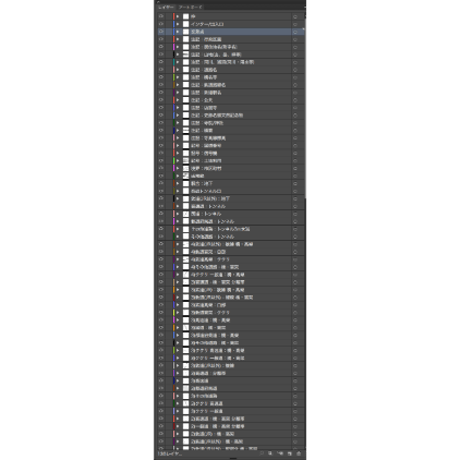Click target circle of 3 ククリ 一般道：橋・高架 layer
Image resolution: width=460 pixels, height=460 pixels.
tap(295, 358)
